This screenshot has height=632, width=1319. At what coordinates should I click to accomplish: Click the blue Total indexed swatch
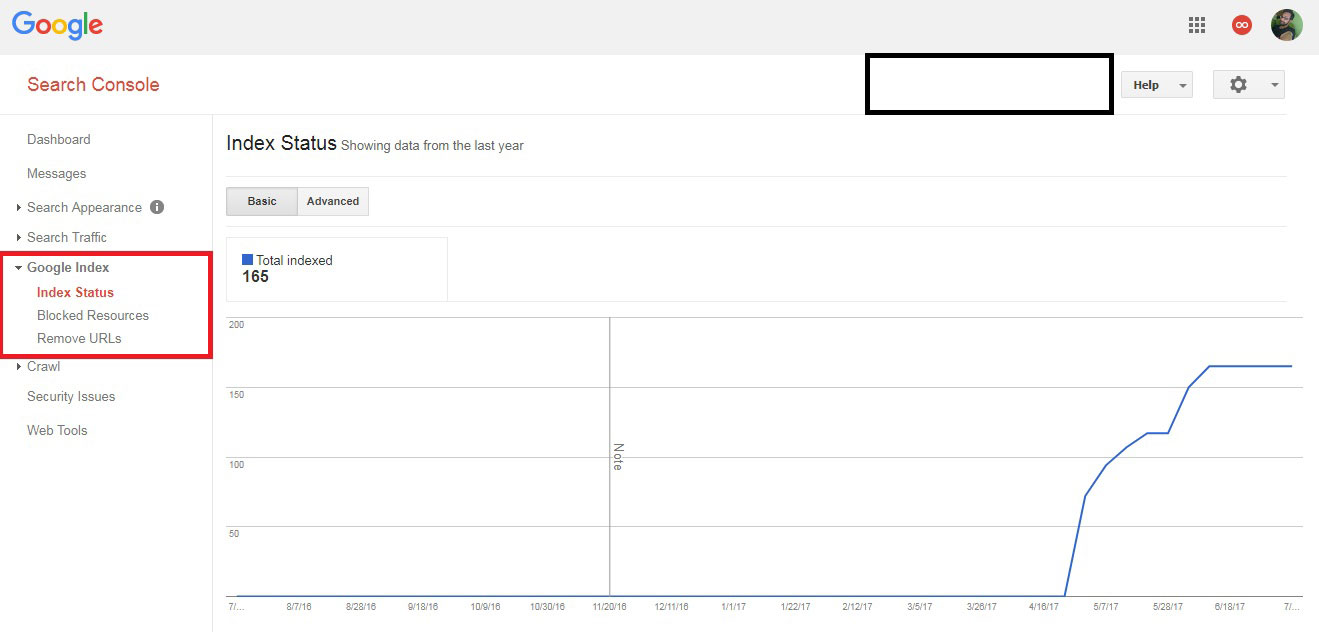pyautogui.click(x=248, y=260)
